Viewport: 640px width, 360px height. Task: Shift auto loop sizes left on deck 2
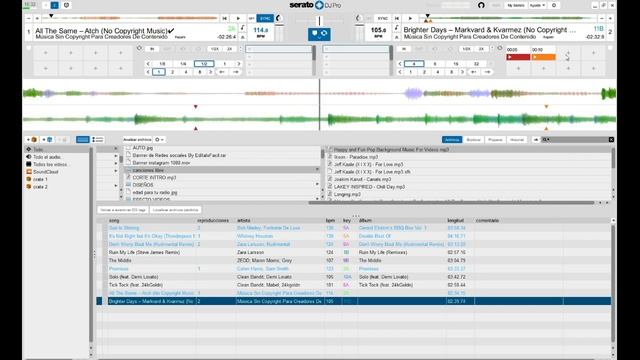(x=400, y=64)
